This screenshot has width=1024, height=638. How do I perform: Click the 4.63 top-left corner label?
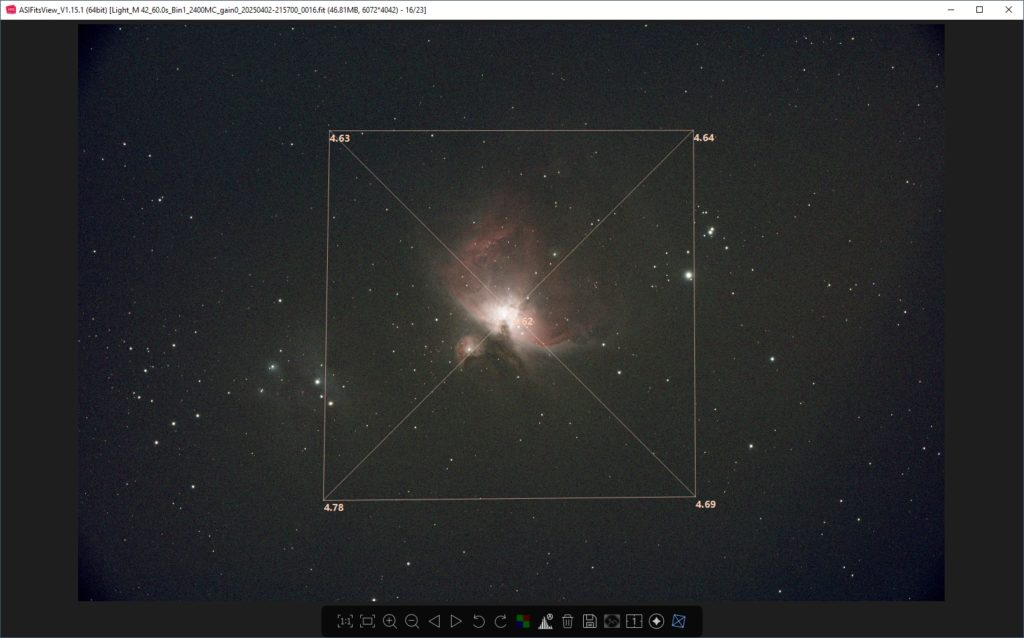pos(340,139)
